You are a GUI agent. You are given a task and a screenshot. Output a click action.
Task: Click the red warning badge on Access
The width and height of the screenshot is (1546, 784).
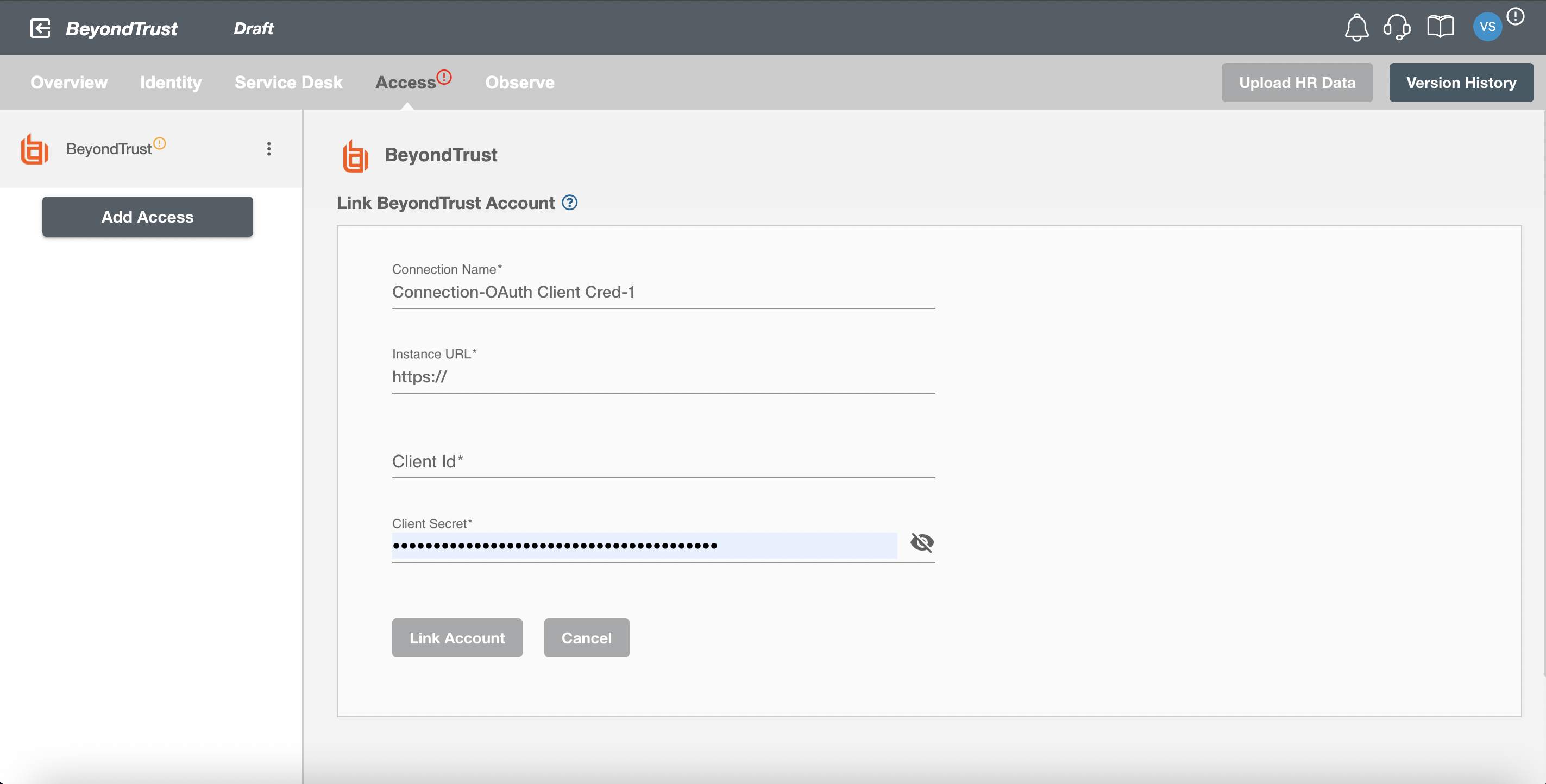tap(444, 77)
